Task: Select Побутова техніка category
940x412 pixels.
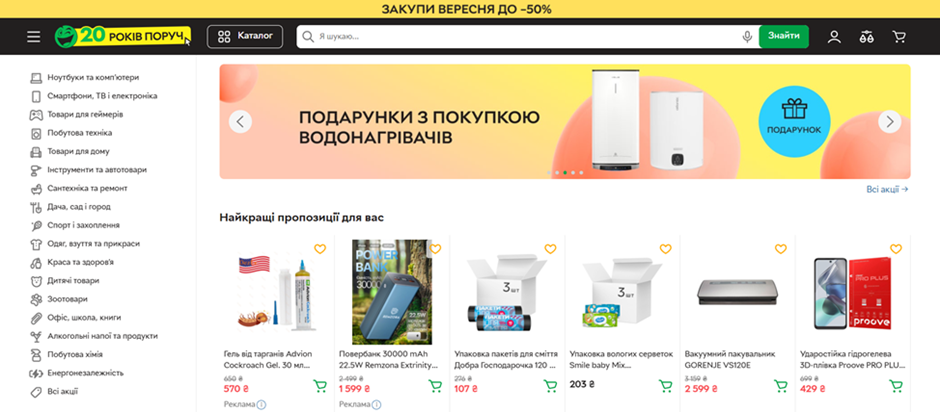Action: click(x=79, y=133)
